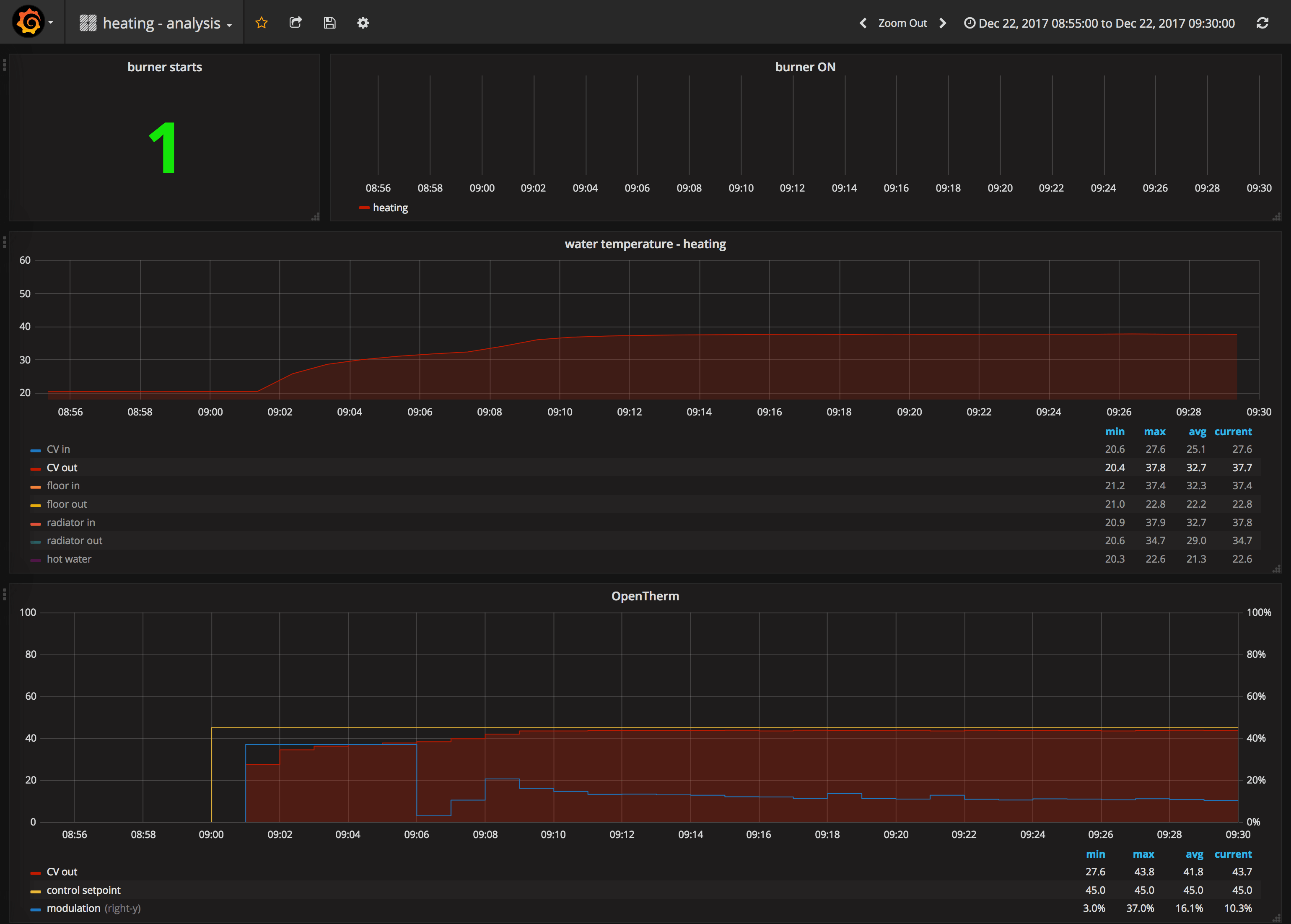Toggle CV in series in temperature legend
The image size is (1291, 924).
pyautogui.click(x=58, y=449)
